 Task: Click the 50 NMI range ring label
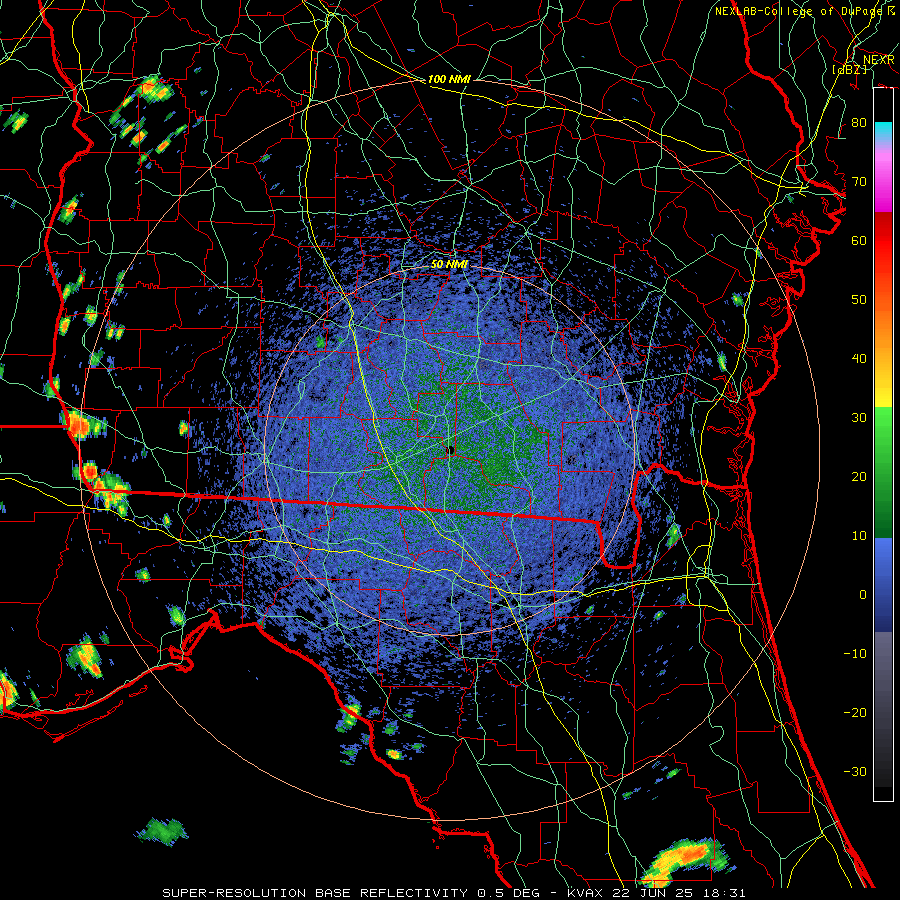[449, 264]
